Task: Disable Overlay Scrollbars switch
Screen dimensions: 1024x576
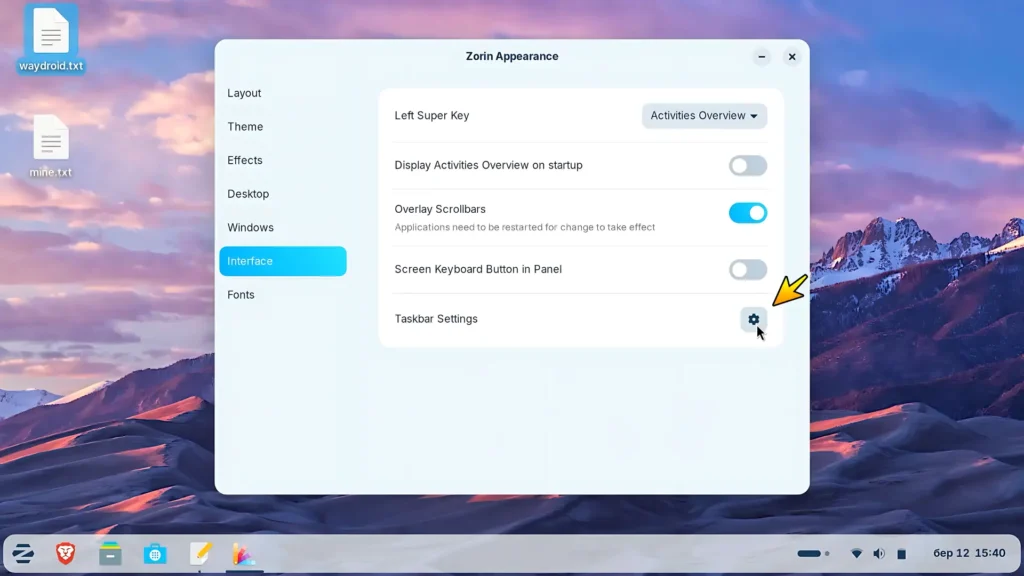Action: click(748, 213)
